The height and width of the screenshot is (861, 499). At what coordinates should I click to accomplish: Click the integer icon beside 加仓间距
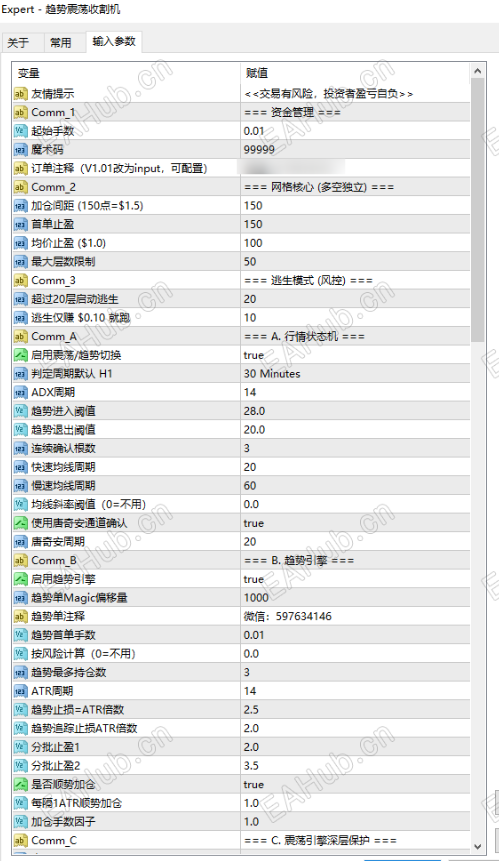(20, 206)
